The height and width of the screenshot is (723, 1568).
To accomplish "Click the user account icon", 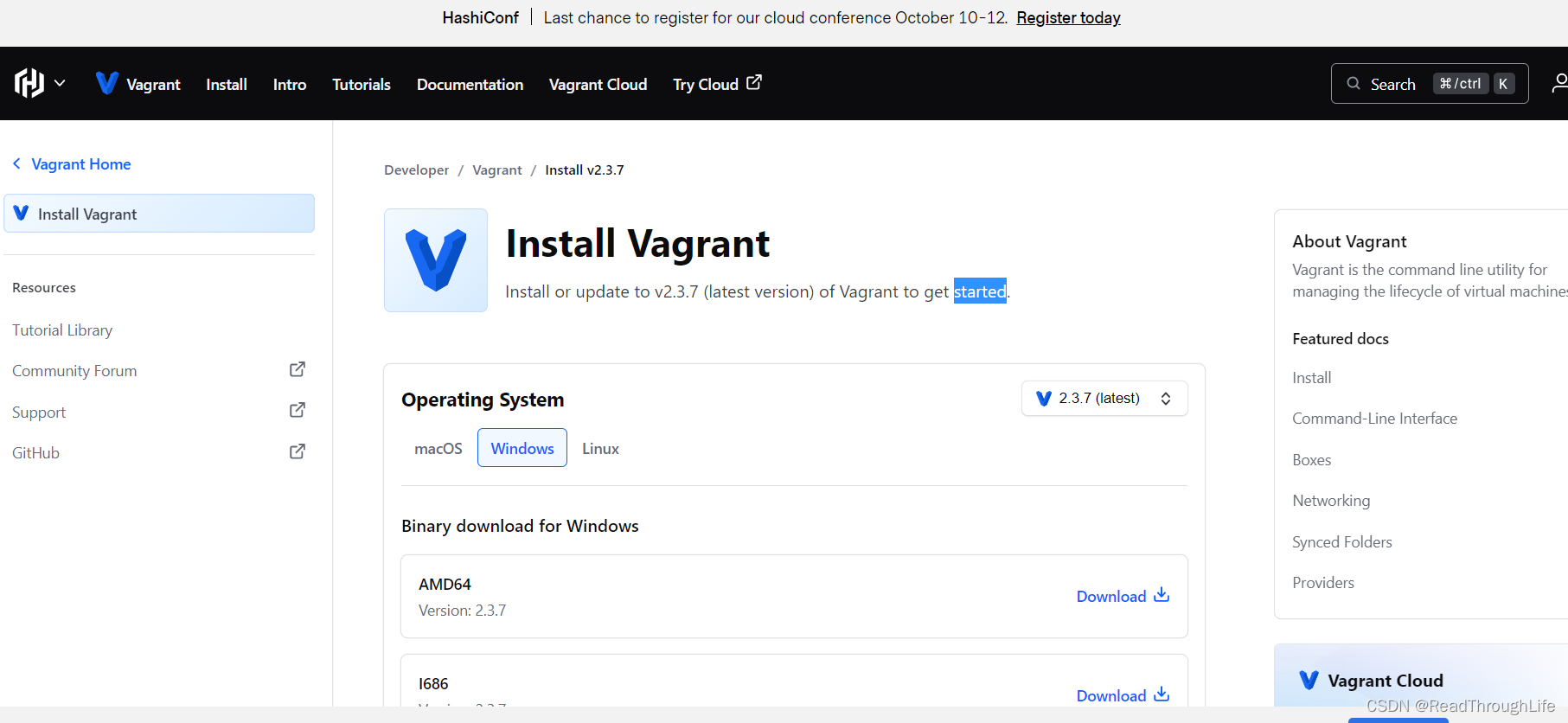I will pyautogui.click(x=1559, y=83).
